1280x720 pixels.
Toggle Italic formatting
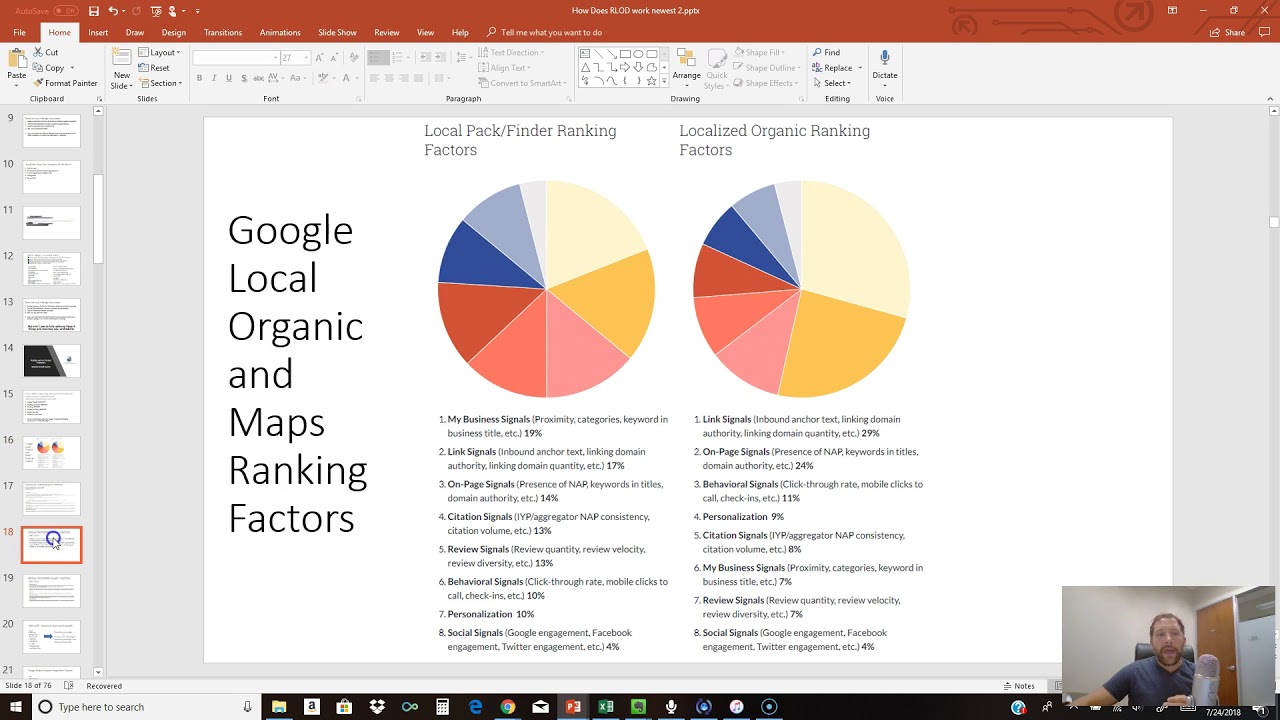(x=214, y=78)
